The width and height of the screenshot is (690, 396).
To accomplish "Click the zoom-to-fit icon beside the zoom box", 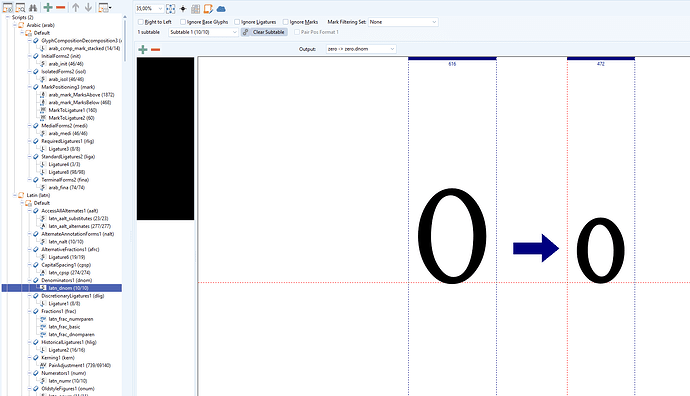I will pyautogui.click(x=171, y=8).
